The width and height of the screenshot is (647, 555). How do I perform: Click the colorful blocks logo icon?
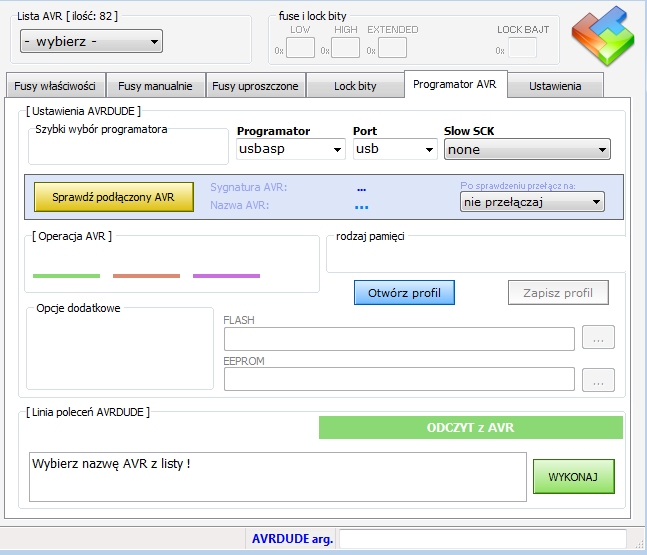coord(603,35)
